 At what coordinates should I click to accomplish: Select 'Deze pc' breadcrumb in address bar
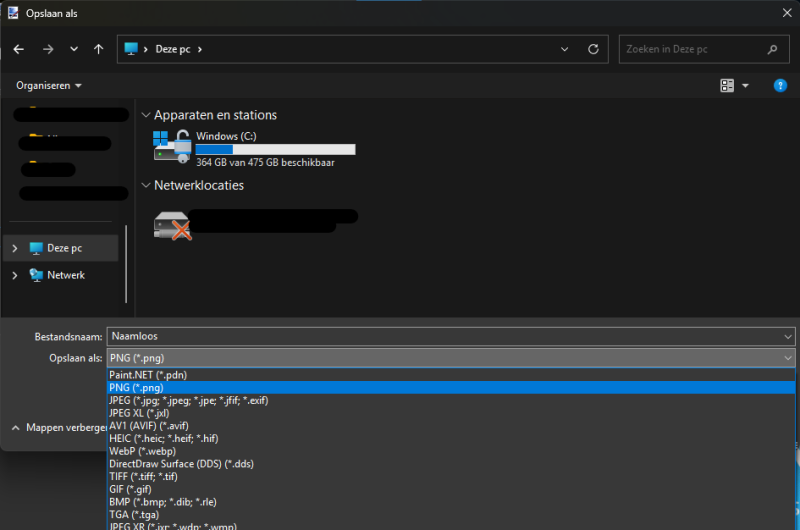tap(172, 49)
